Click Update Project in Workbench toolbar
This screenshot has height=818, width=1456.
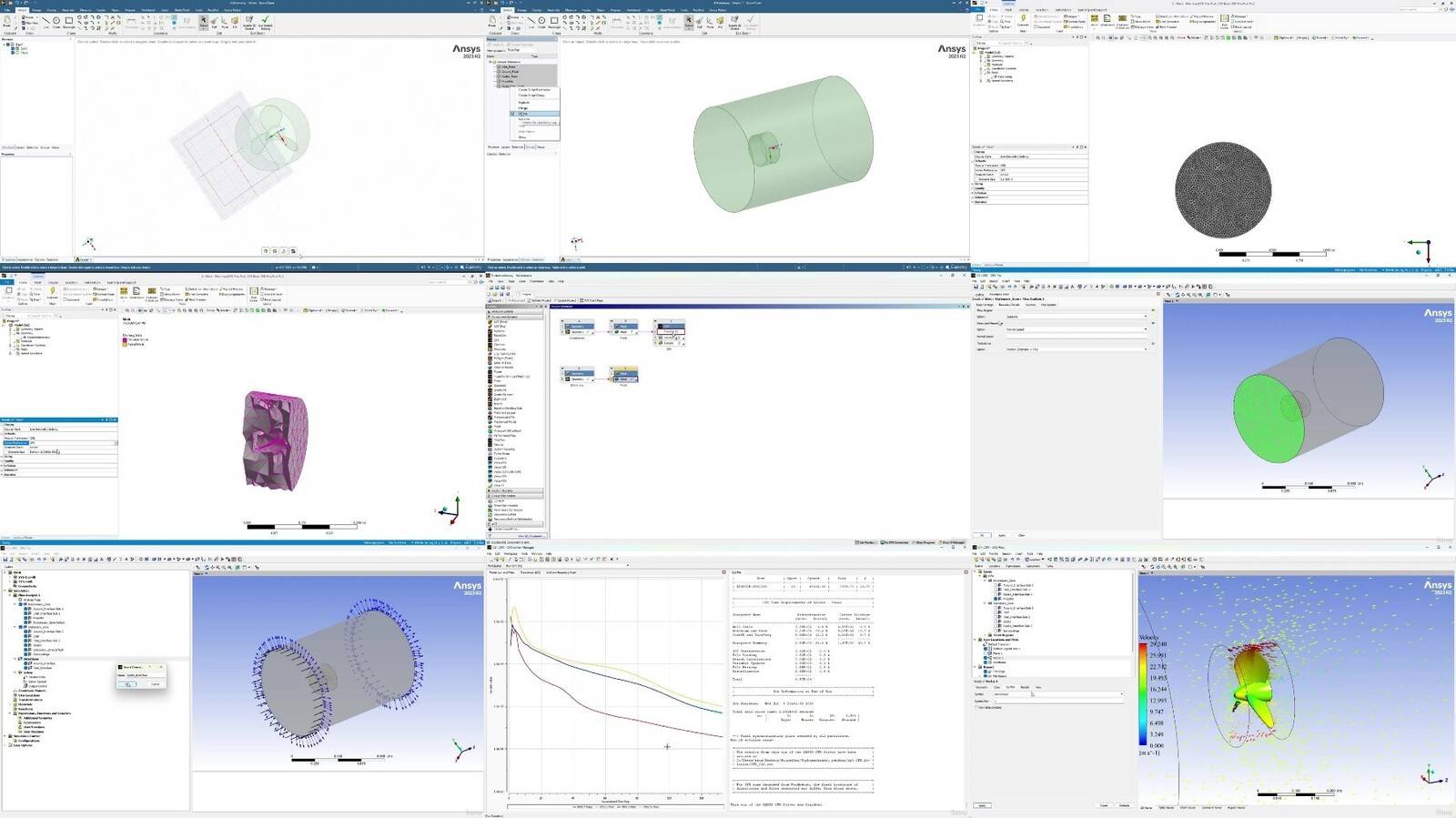(565, 300)
